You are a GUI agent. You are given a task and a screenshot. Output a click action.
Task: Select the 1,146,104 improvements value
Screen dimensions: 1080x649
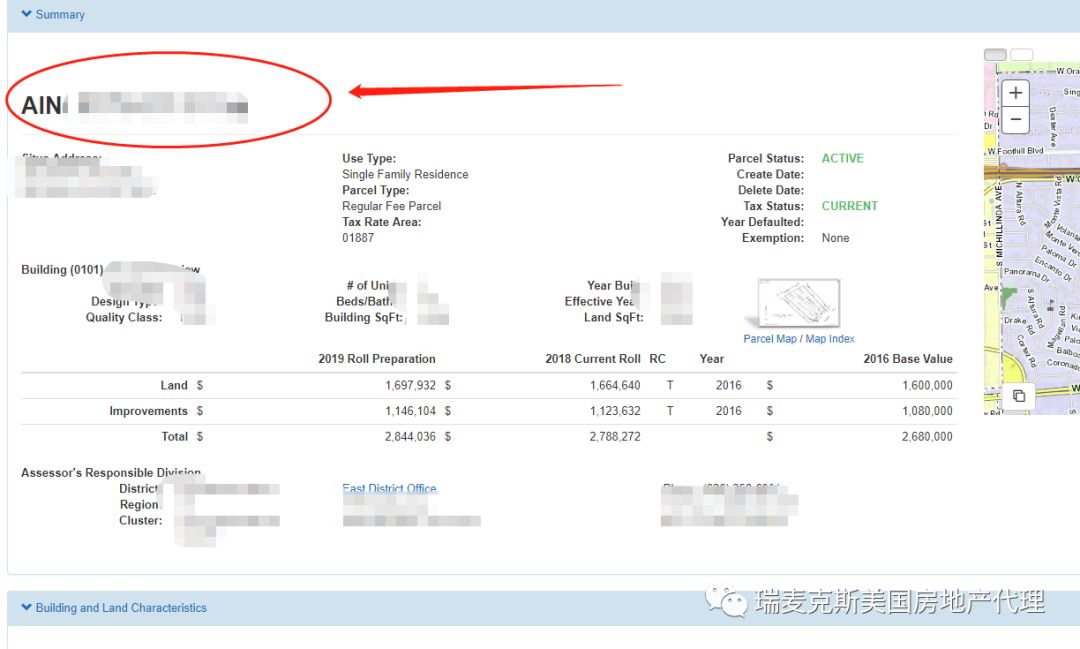click(x=410, y=411)
